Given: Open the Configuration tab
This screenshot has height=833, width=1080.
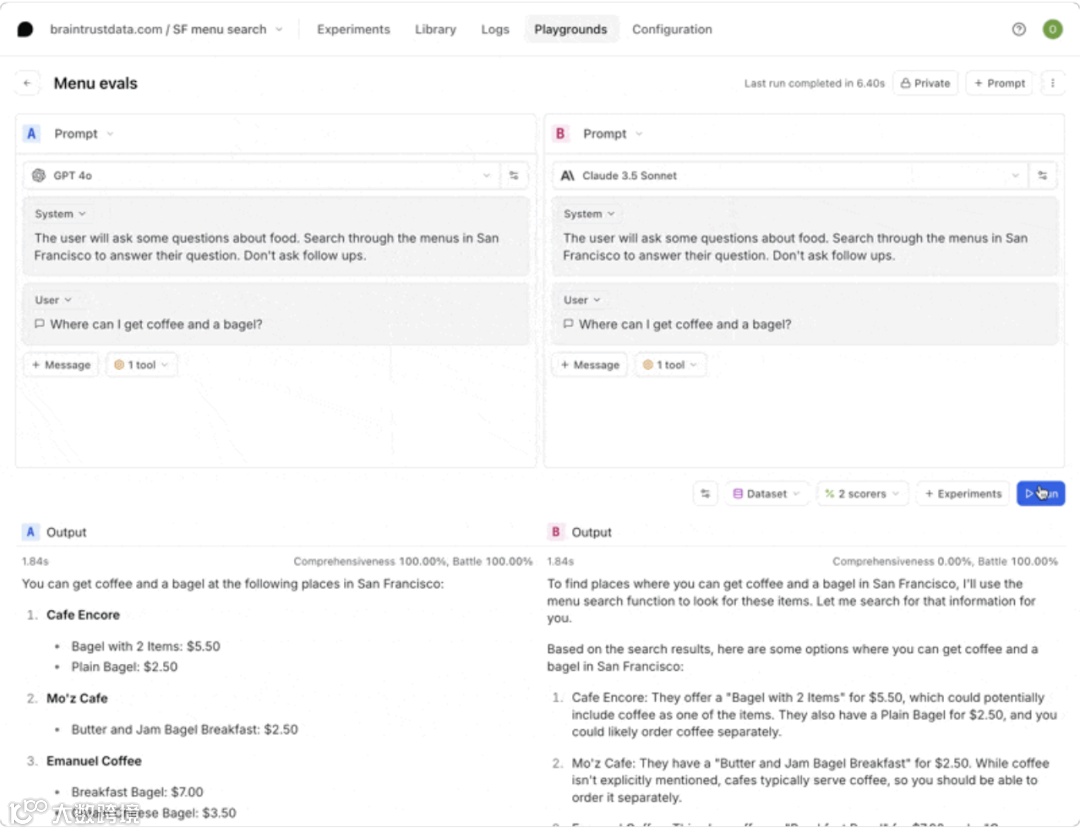Looking at the screenshot, I should pos(672,30).
